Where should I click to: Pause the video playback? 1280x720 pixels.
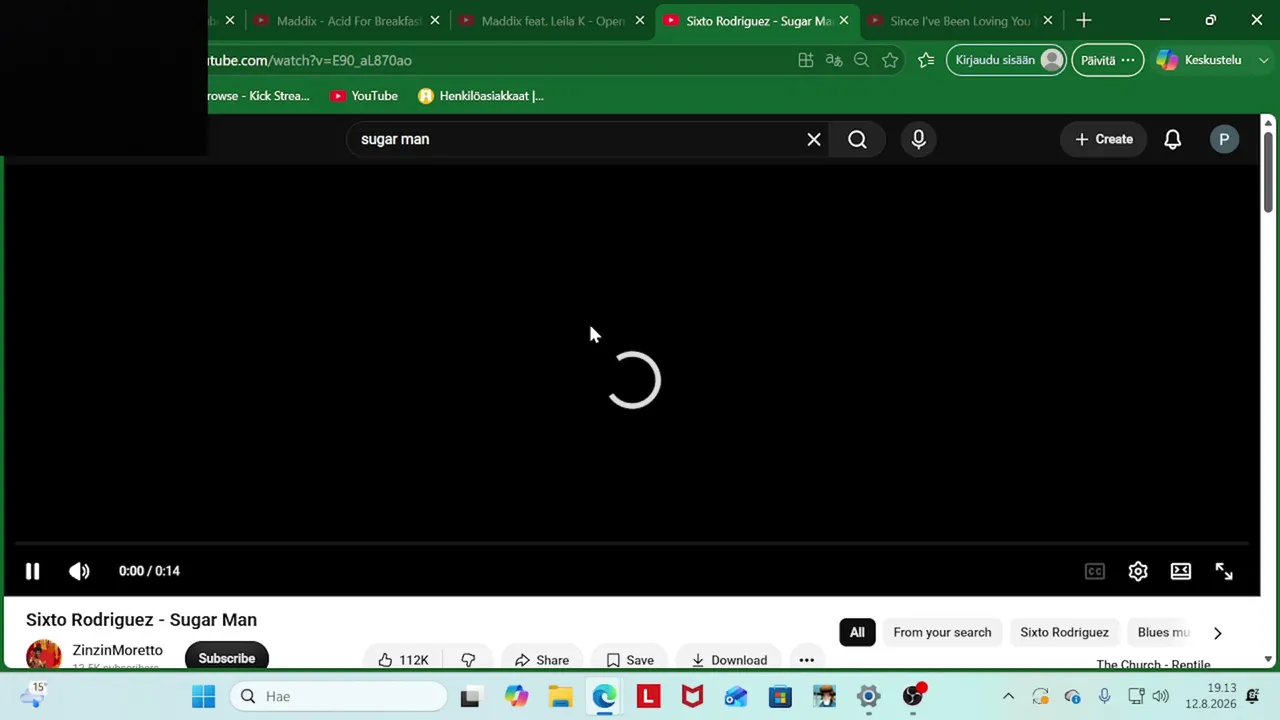32,571
